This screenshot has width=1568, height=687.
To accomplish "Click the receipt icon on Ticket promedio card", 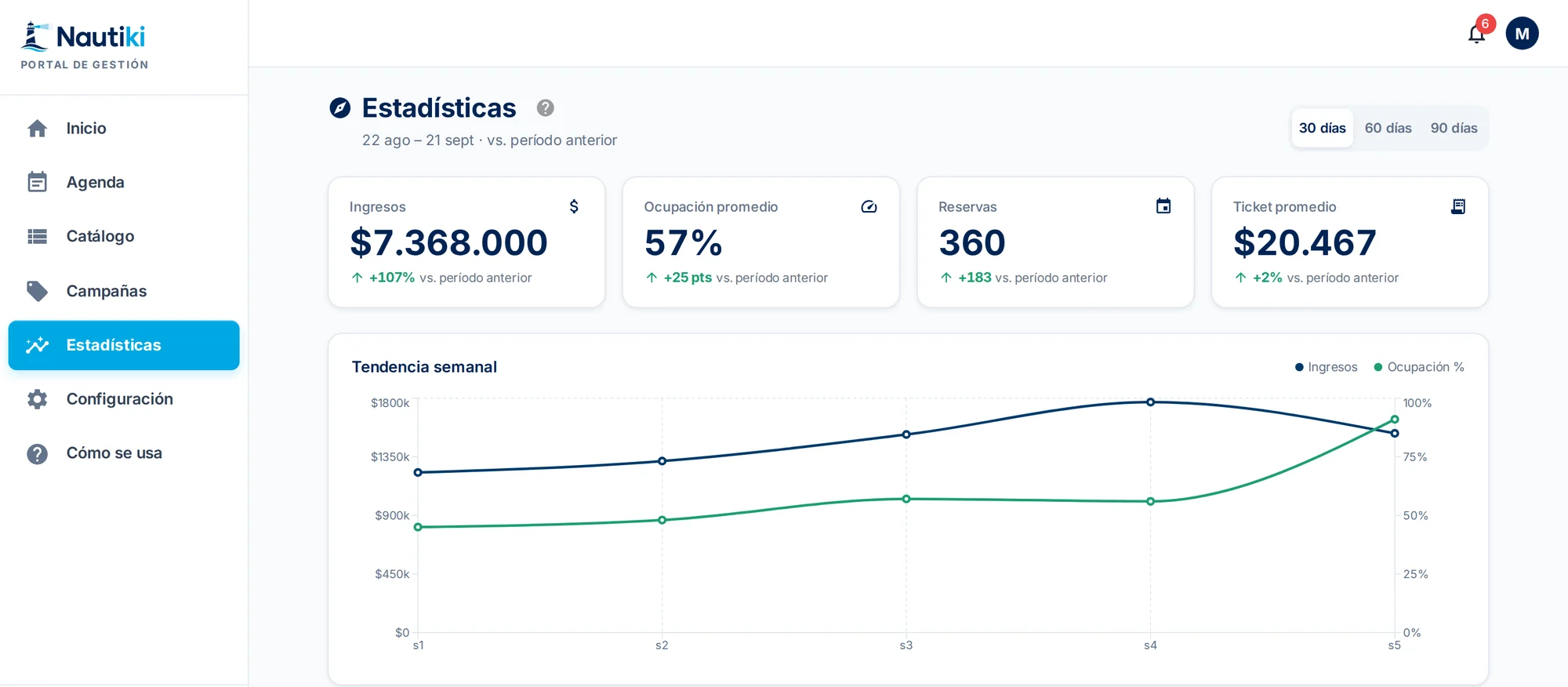I will [1458, 206].
